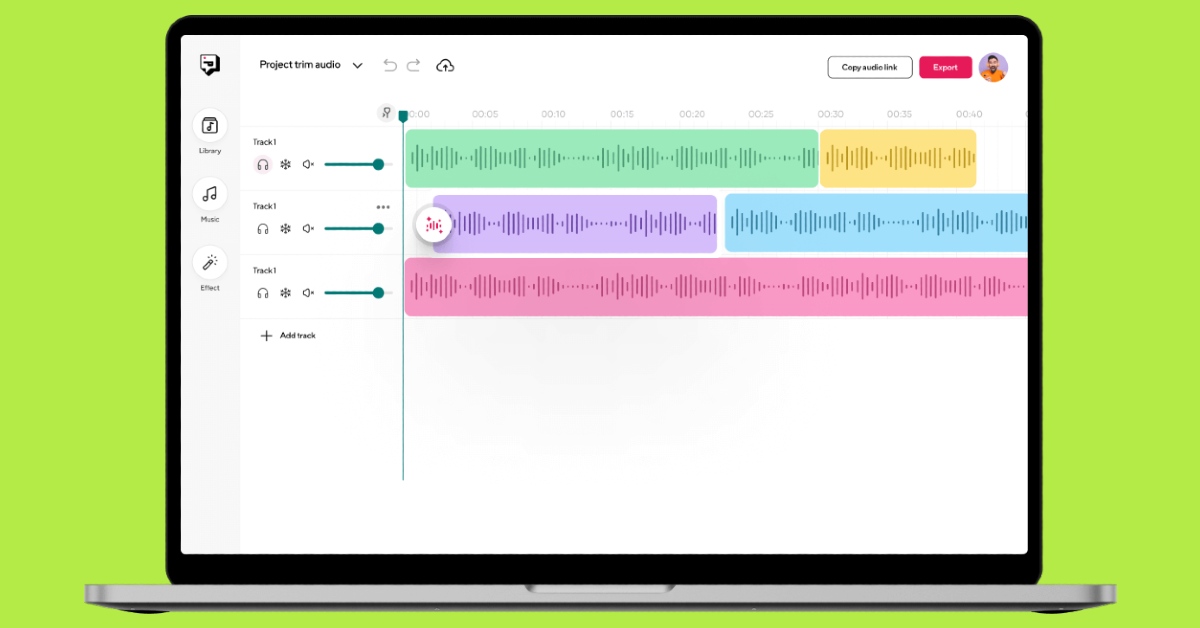Click the pink sparkle waveform AI icon

pos(434,224)
